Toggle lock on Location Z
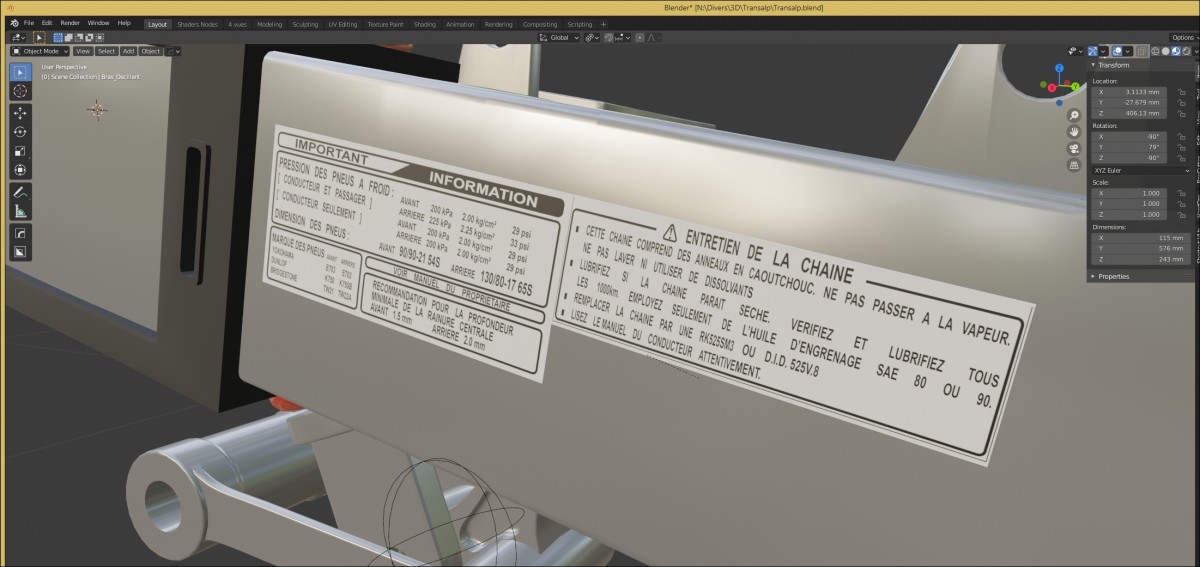 (x=1182, y=113)
